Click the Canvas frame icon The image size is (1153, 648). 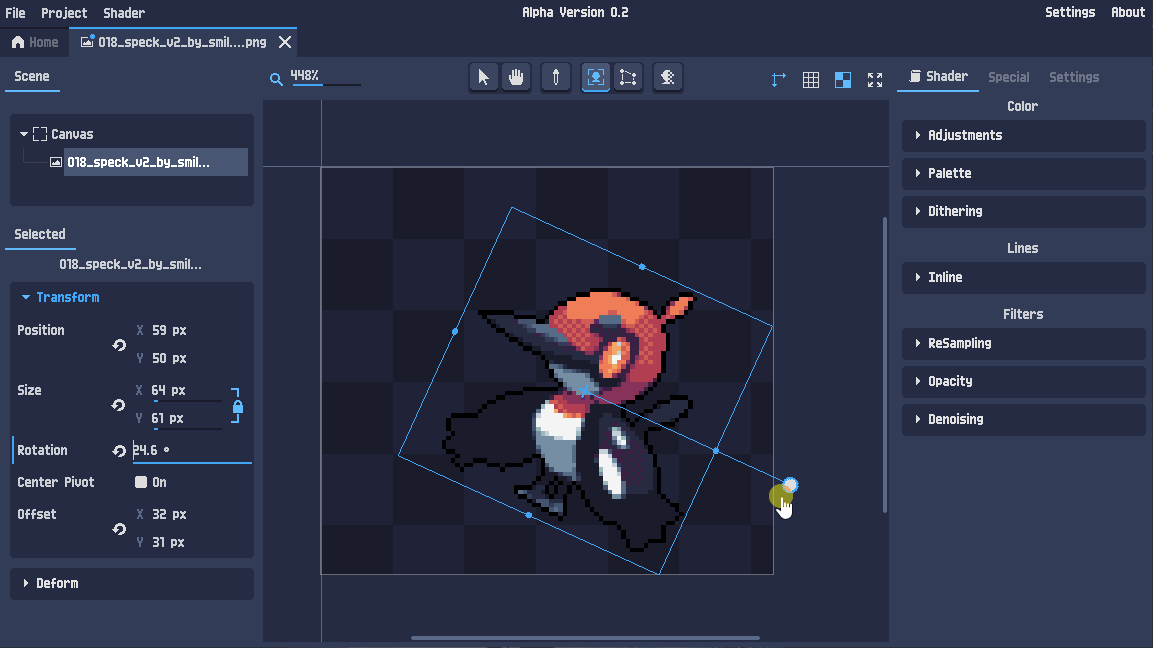point(40,134)
